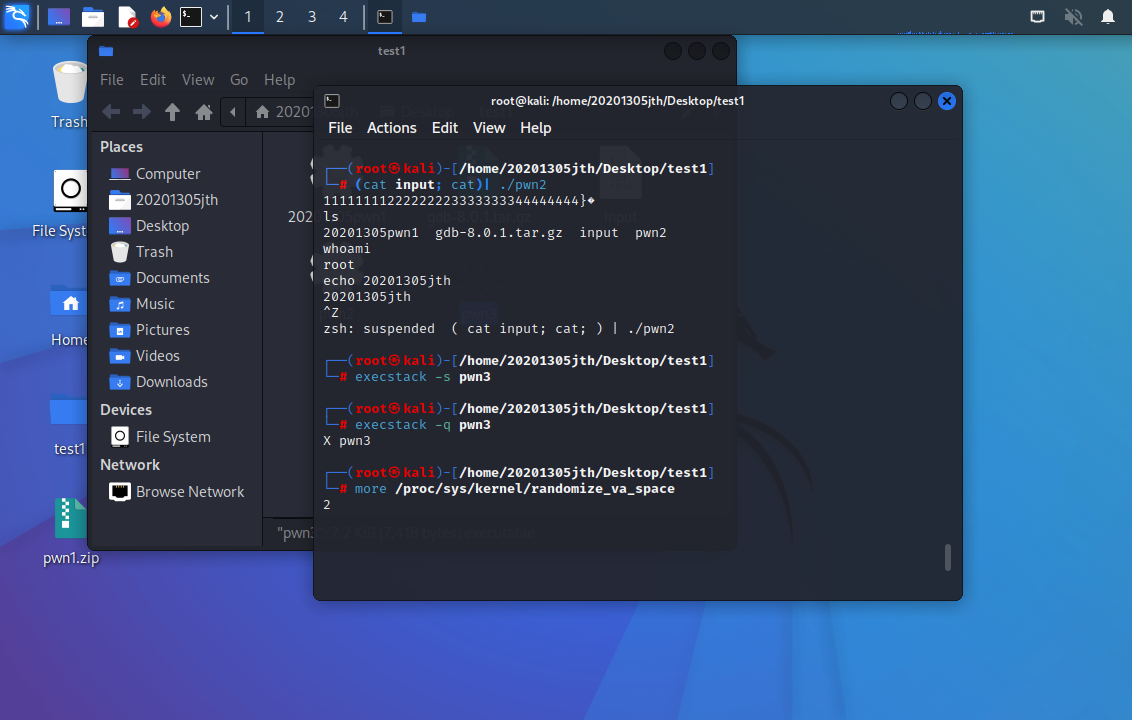Launch Firefox from the panel
1132x720 pixels.
click(x=160, y=17)
